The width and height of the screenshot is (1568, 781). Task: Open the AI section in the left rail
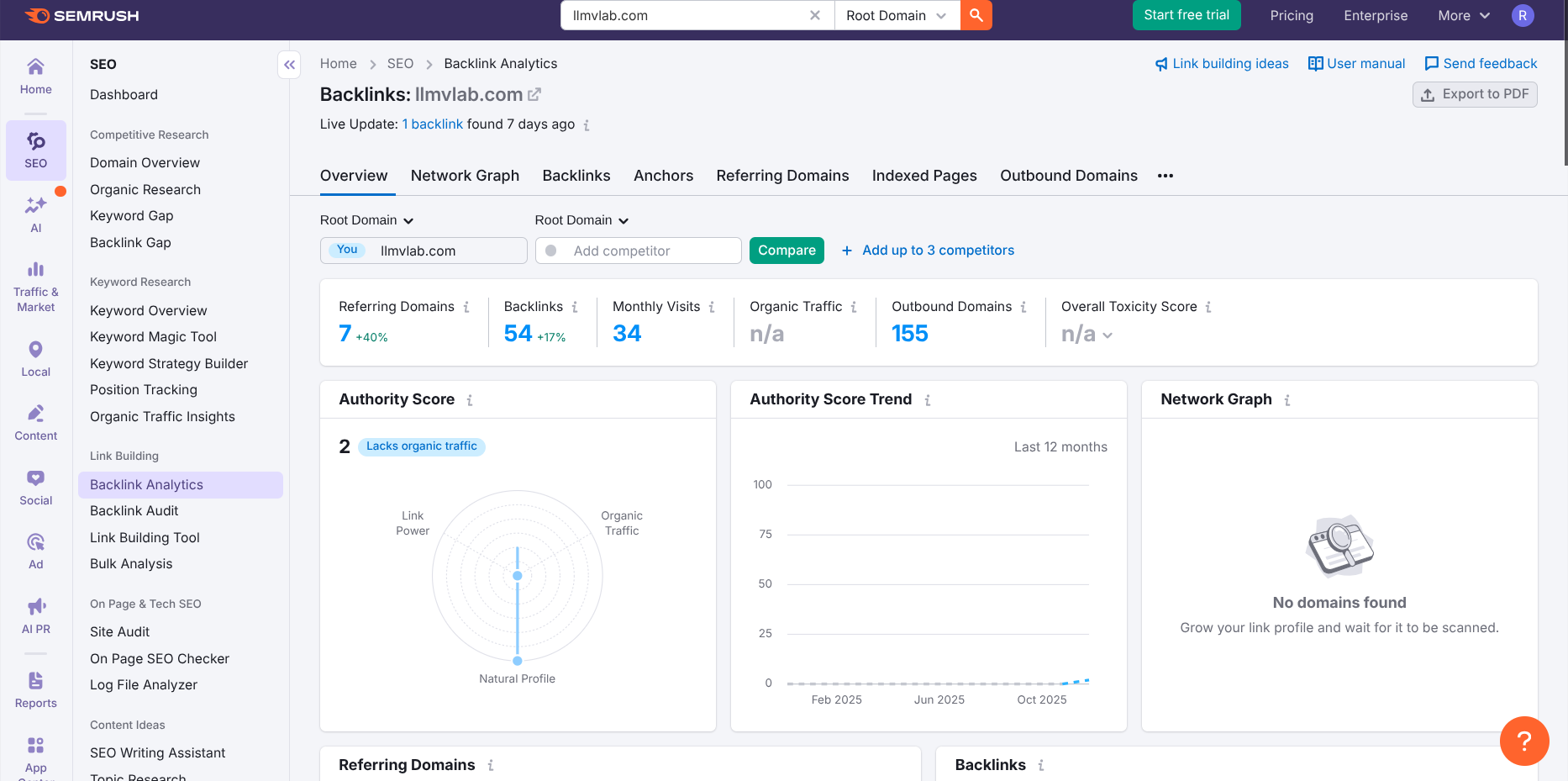pos(36,214)
